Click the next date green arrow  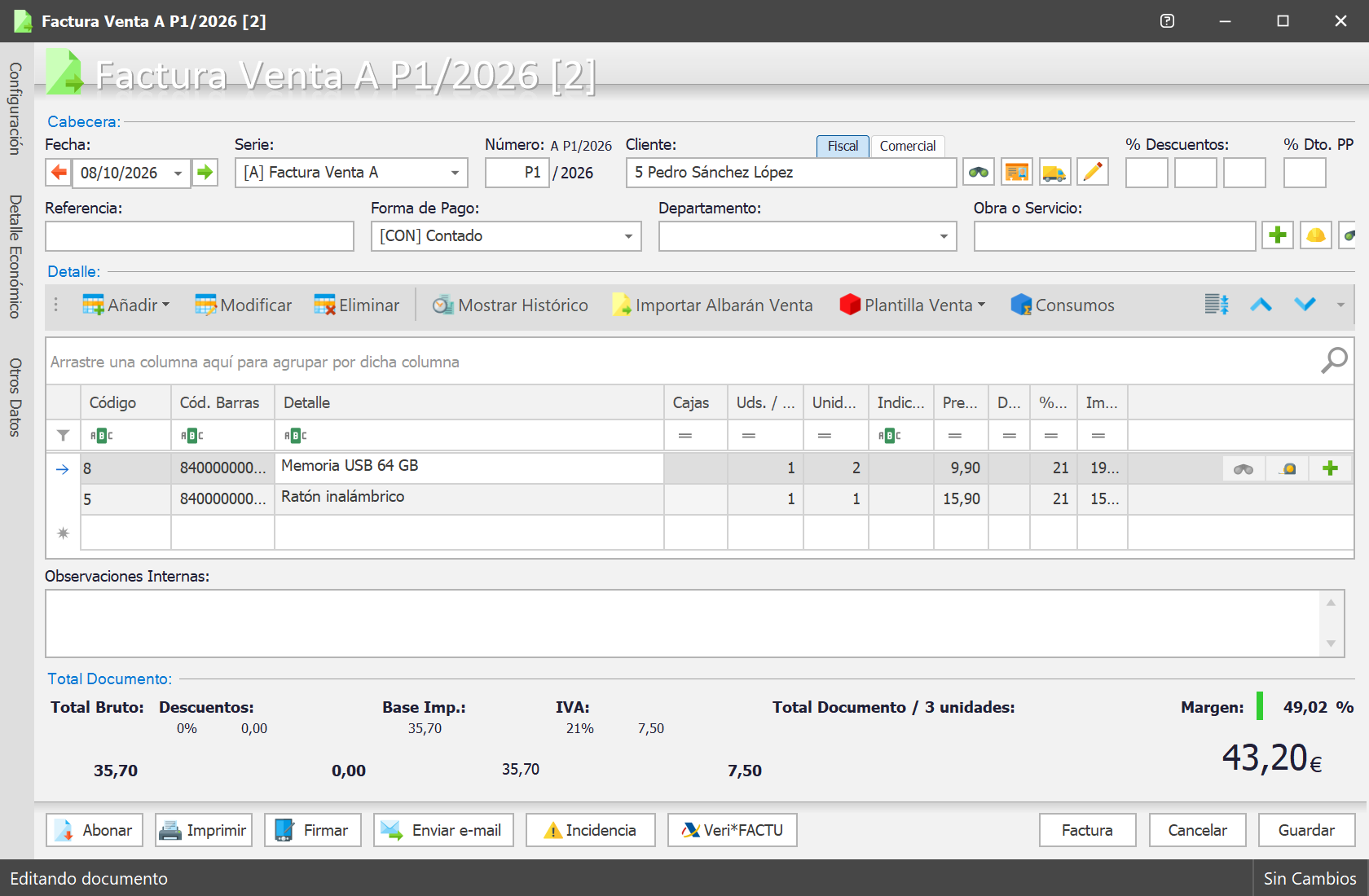(x=205, y=173)
